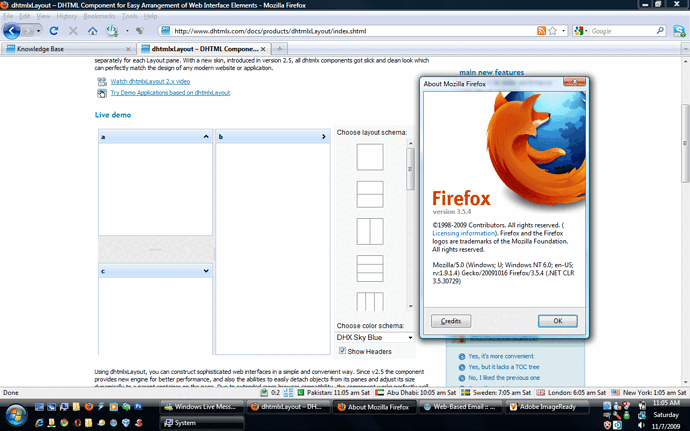The height and width of the screenshot is (431, 690).
Task: Select the two-column layout schema thumbnail
Action: coord(370,231)
